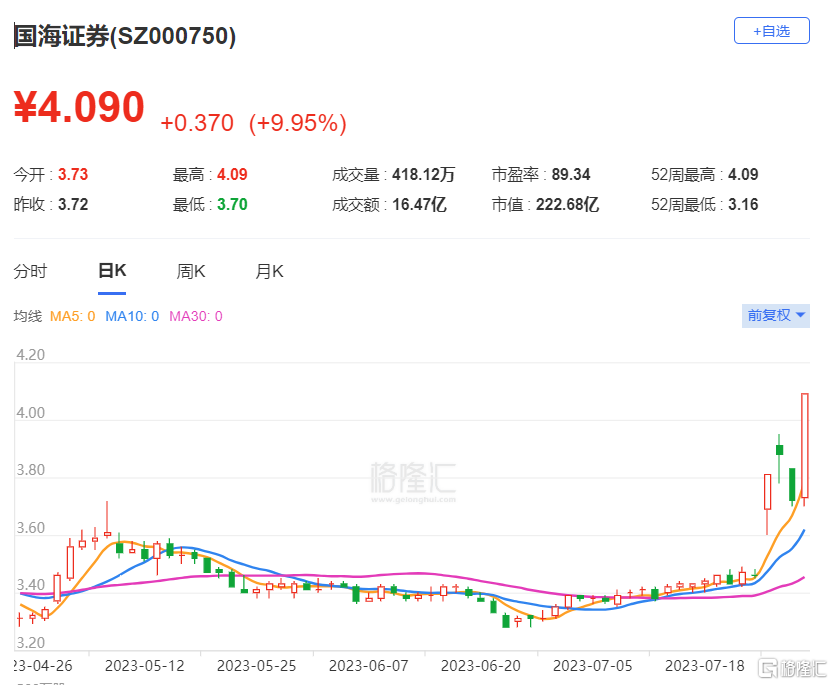Viewport: 833px width, 685px height.
Task: Click MA10: 0 indicator label
Action: tap(132, 316)
